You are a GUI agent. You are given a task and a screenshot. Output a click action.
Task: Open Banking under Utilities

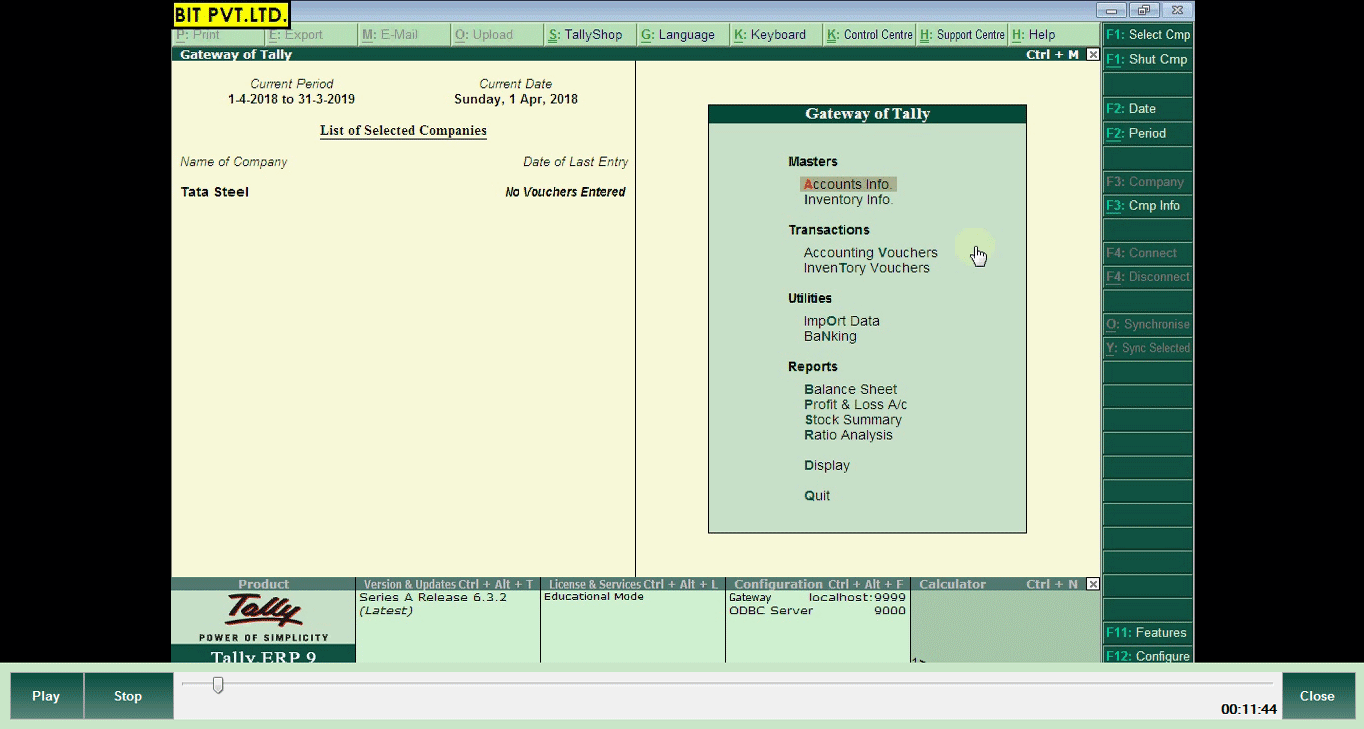[x=830, y=336]
